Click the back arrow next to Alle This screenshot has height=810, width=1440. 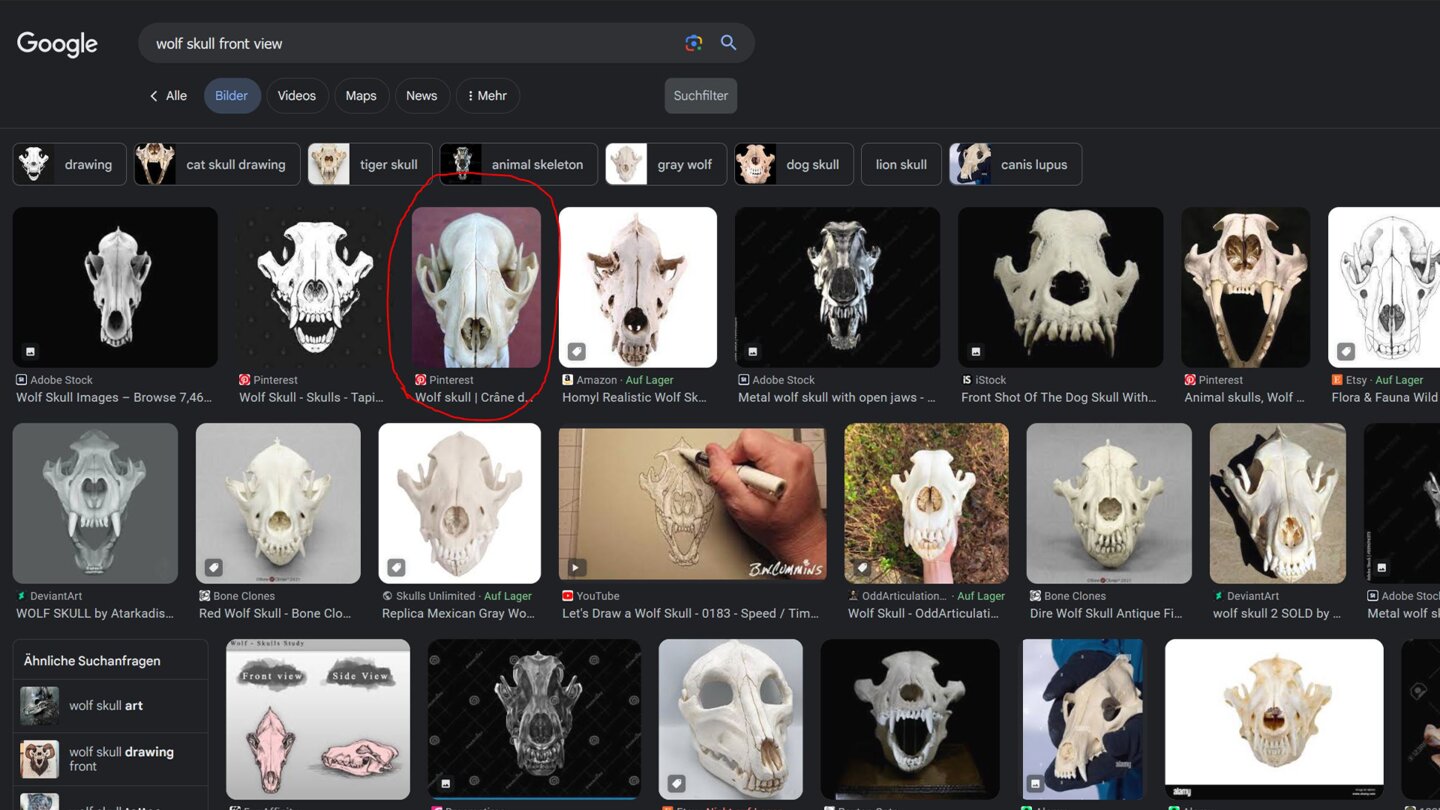tap(154, 96)
